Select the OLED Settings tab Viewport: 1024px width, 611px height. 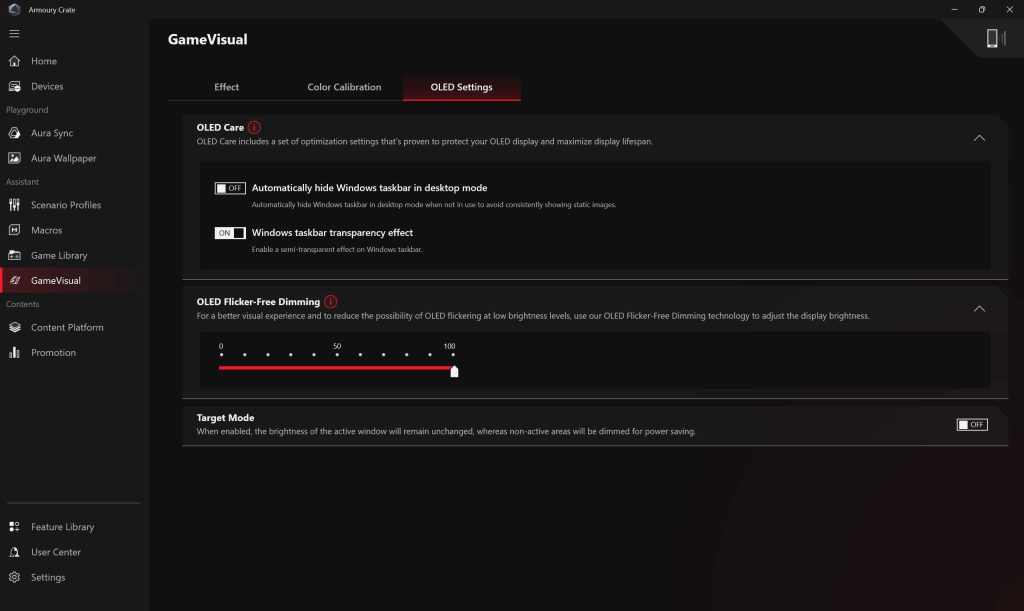point(462,87)
